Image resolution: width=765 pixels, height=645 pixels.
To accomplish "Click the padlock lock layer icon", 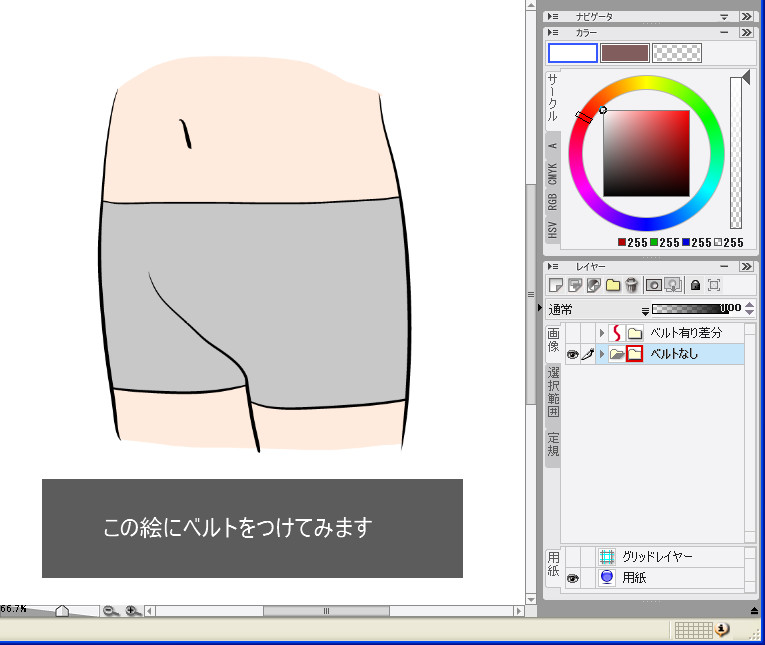I will point(695,285).
